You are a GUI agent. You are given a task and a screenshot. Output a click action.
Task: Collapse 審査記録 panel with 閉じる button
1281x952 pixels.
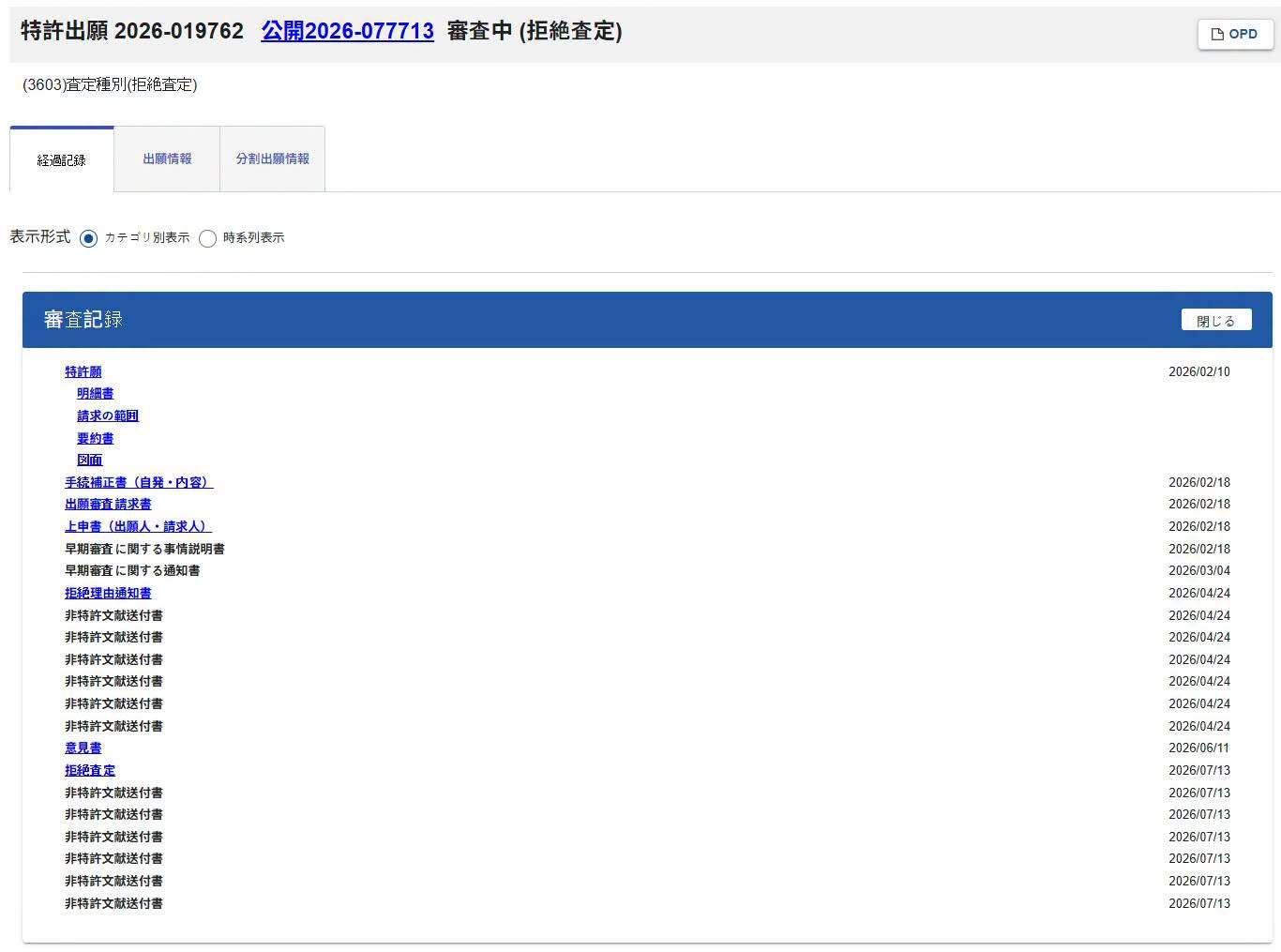tap(1216, 320)
